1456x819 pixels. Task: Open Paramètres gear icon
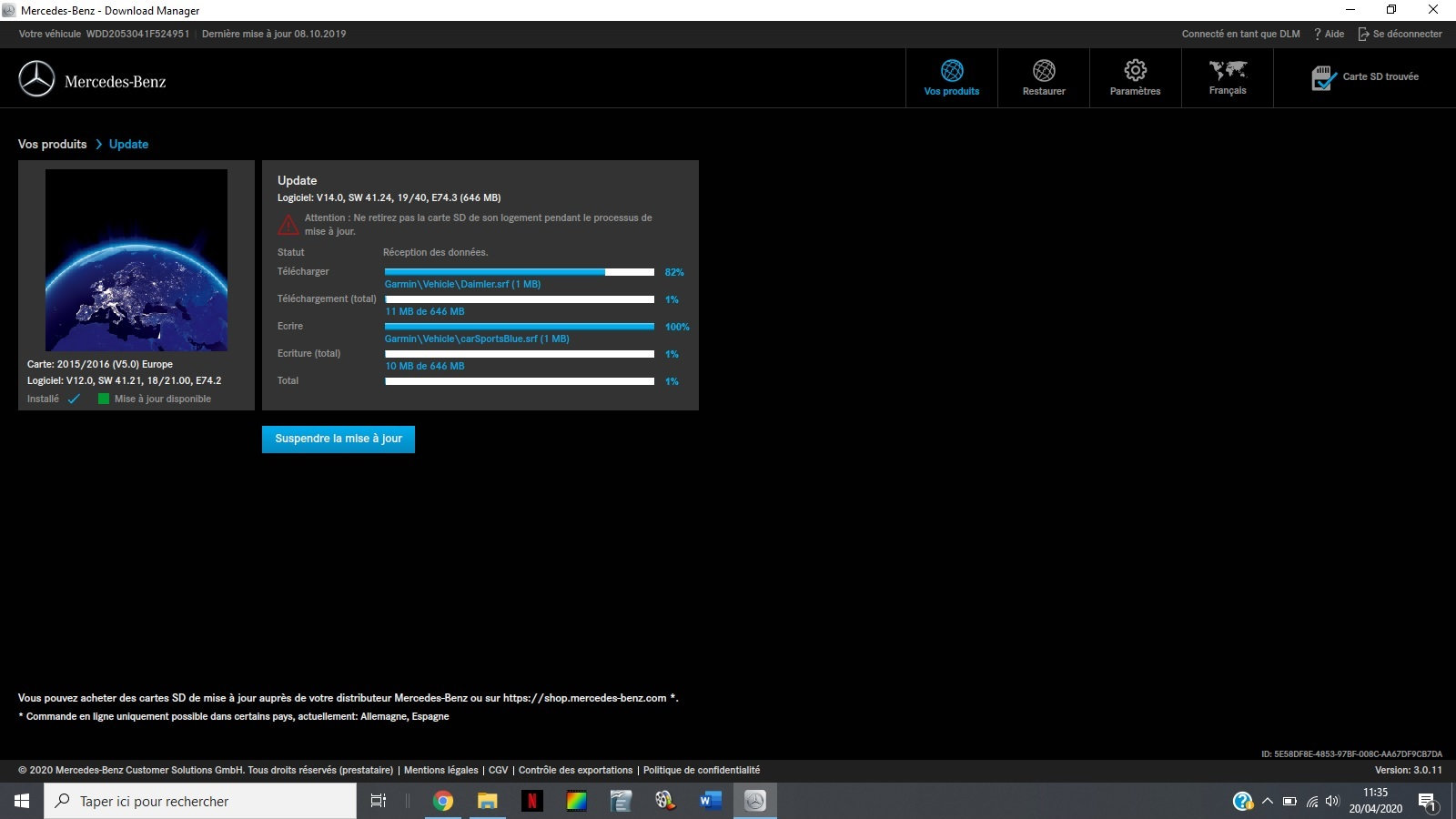[1136, 70]
